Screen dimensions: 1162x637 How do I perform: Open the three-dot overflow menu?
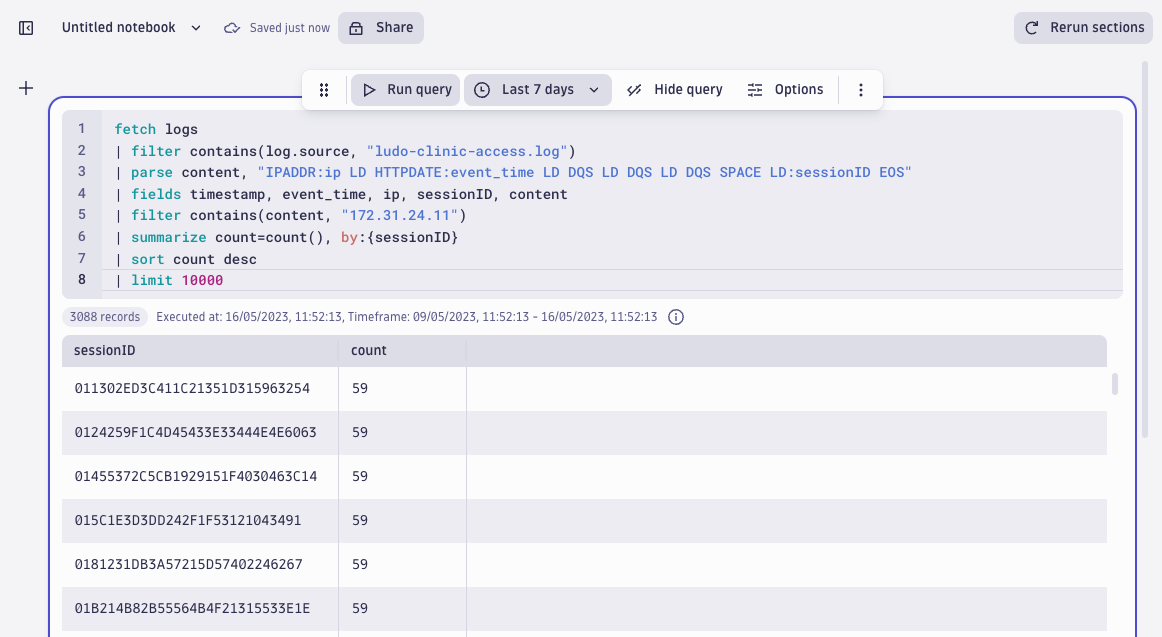(x=861, y=89)
